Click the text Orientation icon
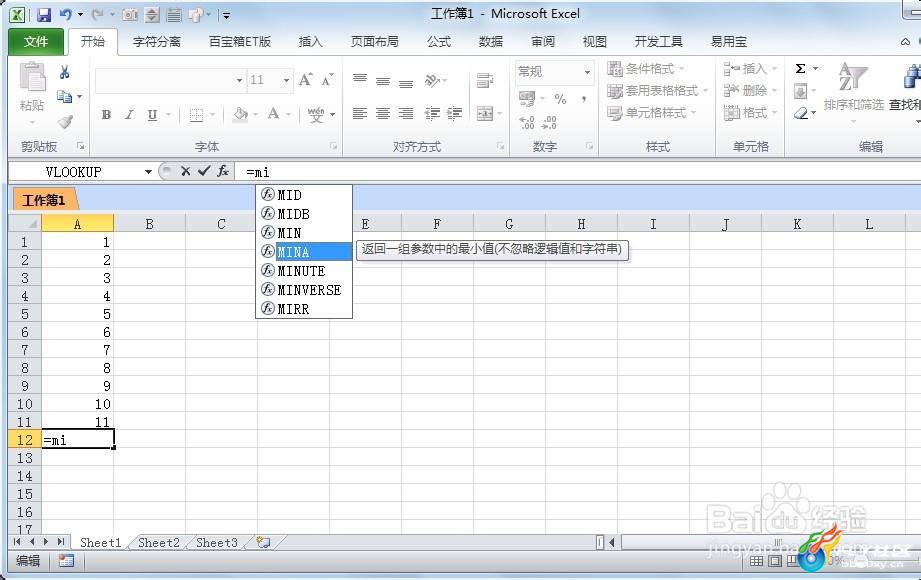 coord(432,80)
